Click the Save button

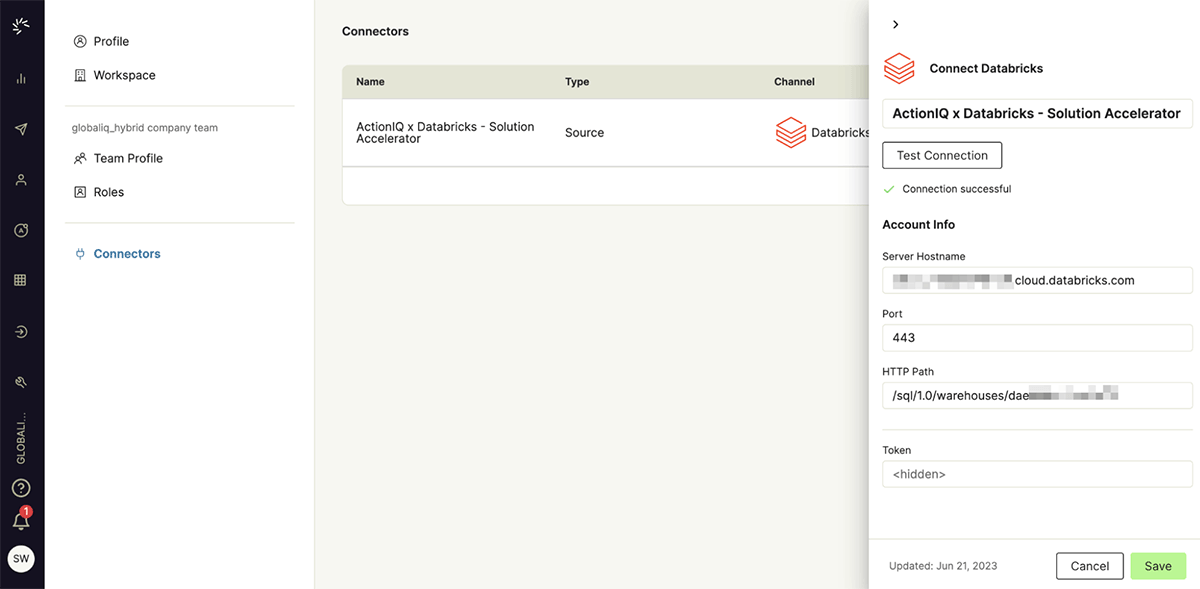(x=1158, y=566)
